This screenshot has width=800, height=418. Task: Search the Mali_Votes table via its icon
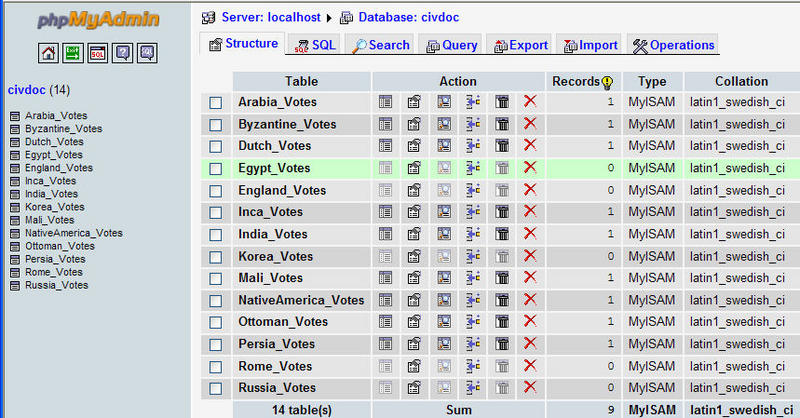point(444,278)
